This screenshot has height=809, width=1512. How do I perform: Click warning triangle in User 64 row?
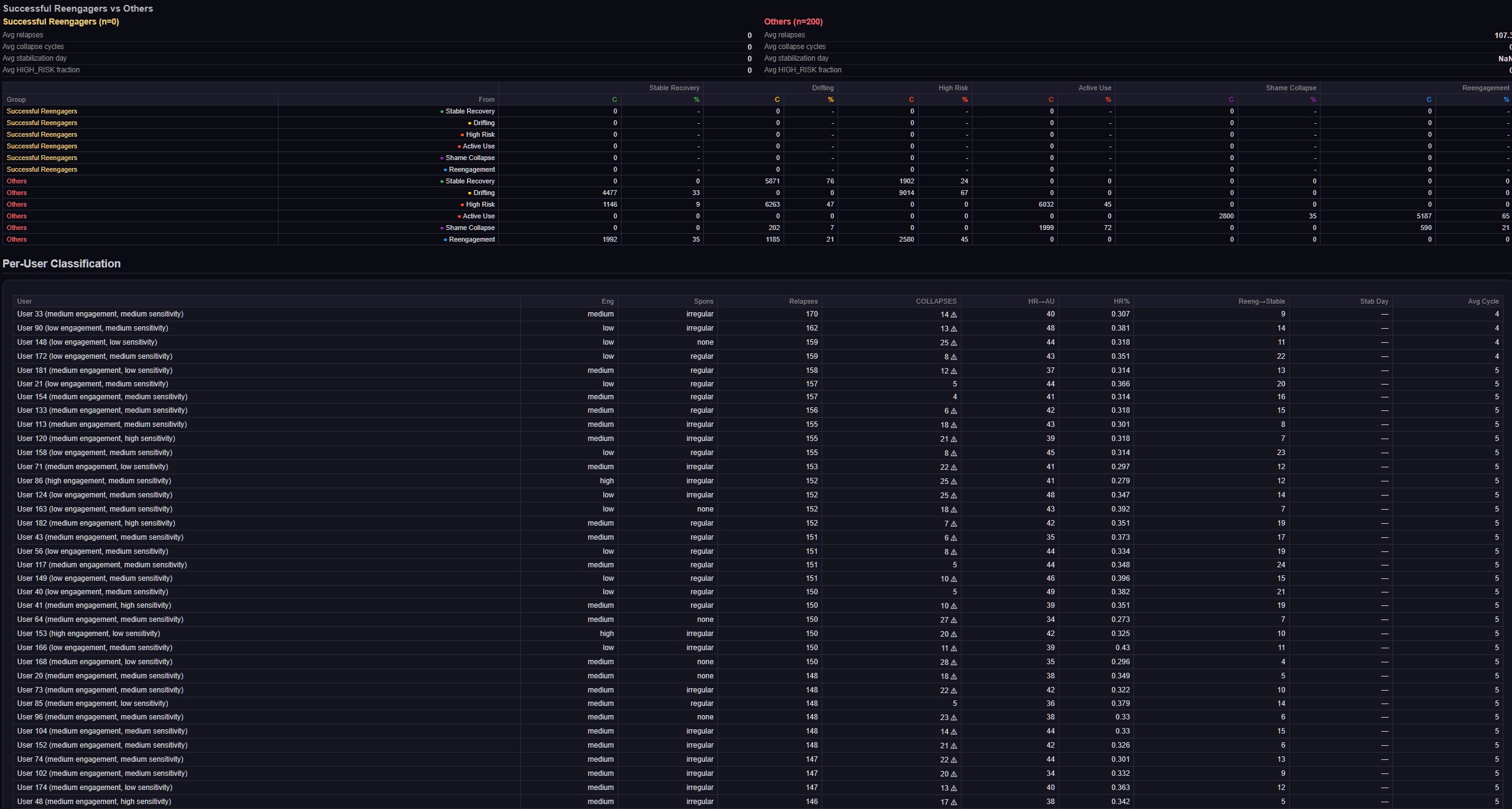[954, 620]
